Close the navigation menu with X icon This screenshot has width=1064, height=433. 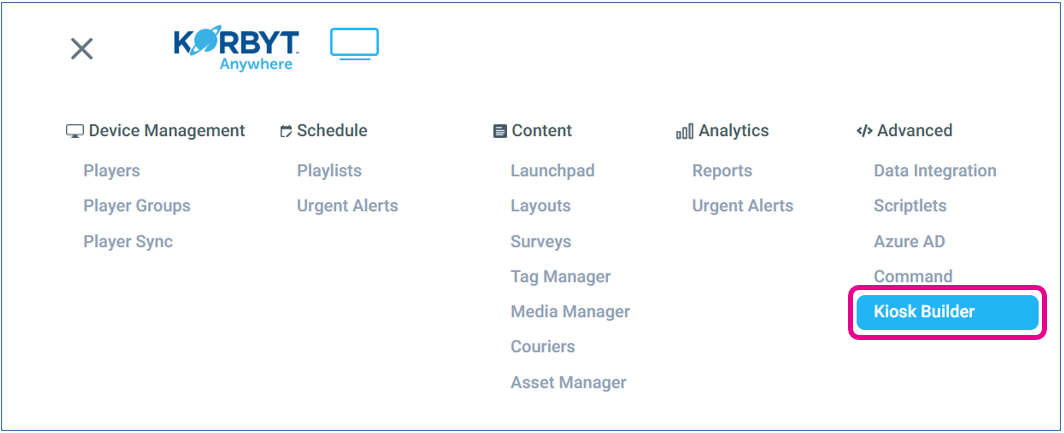point(82,49)
